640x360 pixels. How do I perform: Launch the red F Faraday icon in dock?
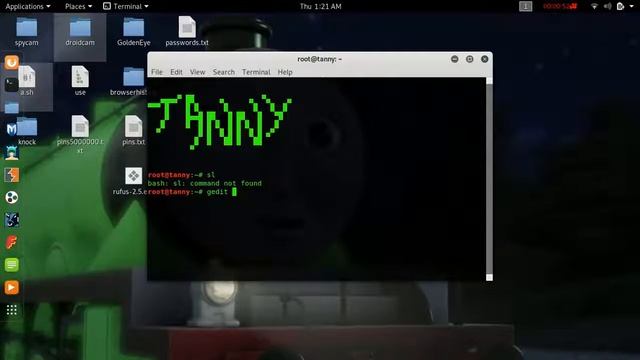point(11,242)
